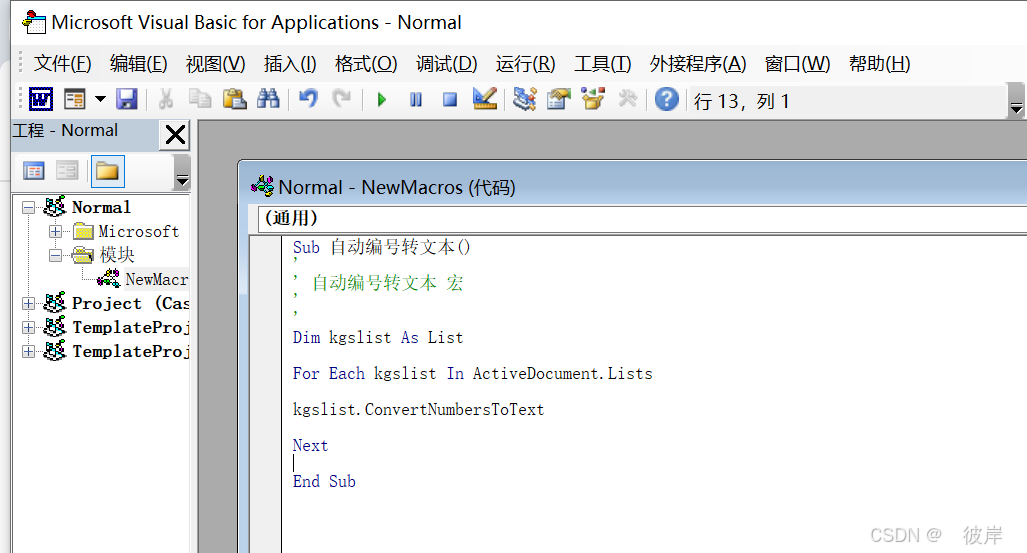Run the macro with the green play icon
1027x553 pixels.
point(382,100)
